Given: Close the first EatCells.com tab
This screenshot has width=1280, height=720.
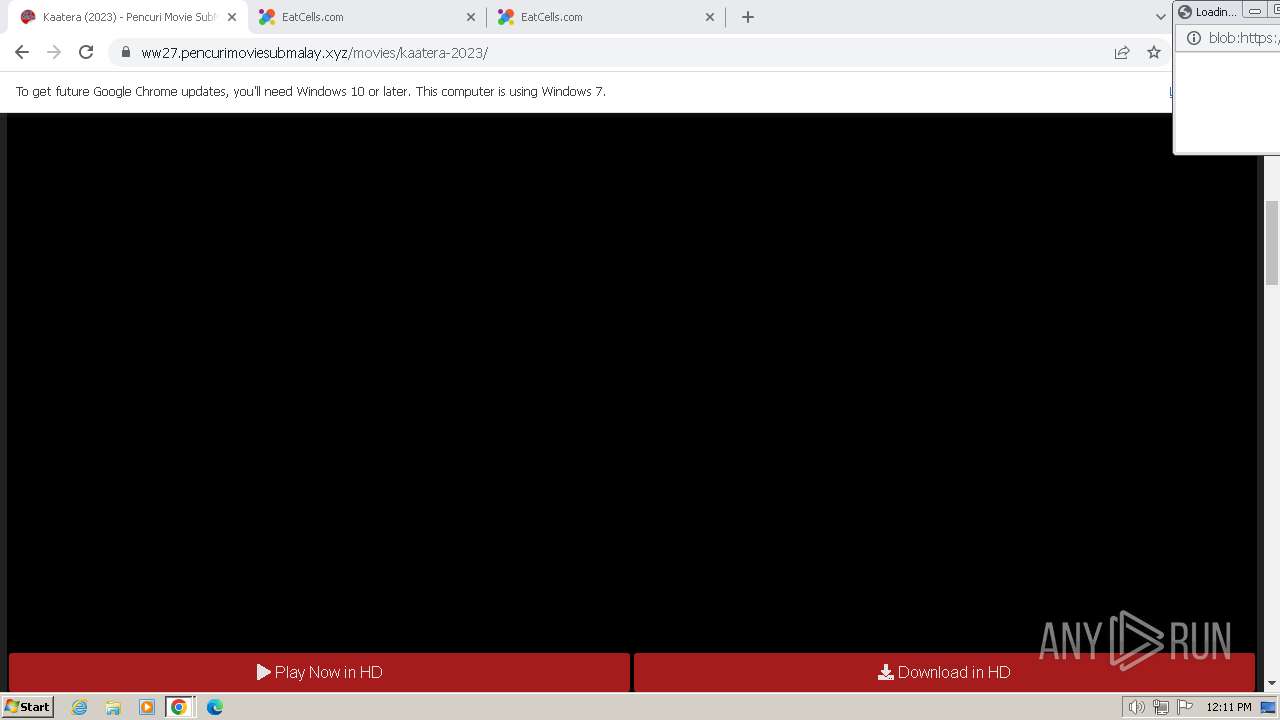Looking at the screenshot, I should pos(471,17).
